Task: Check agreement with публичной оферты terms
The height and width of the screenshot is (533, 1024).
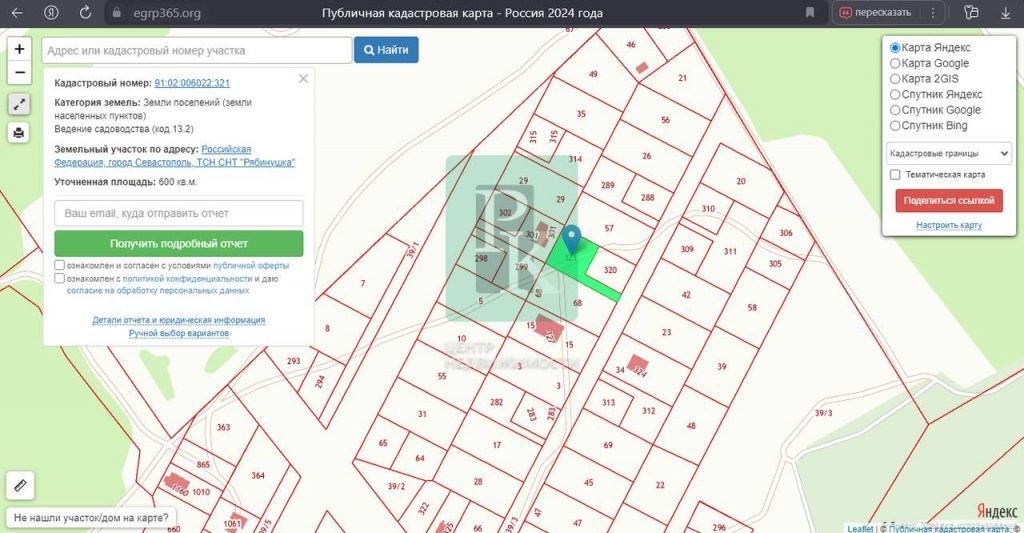Action: 60,266
